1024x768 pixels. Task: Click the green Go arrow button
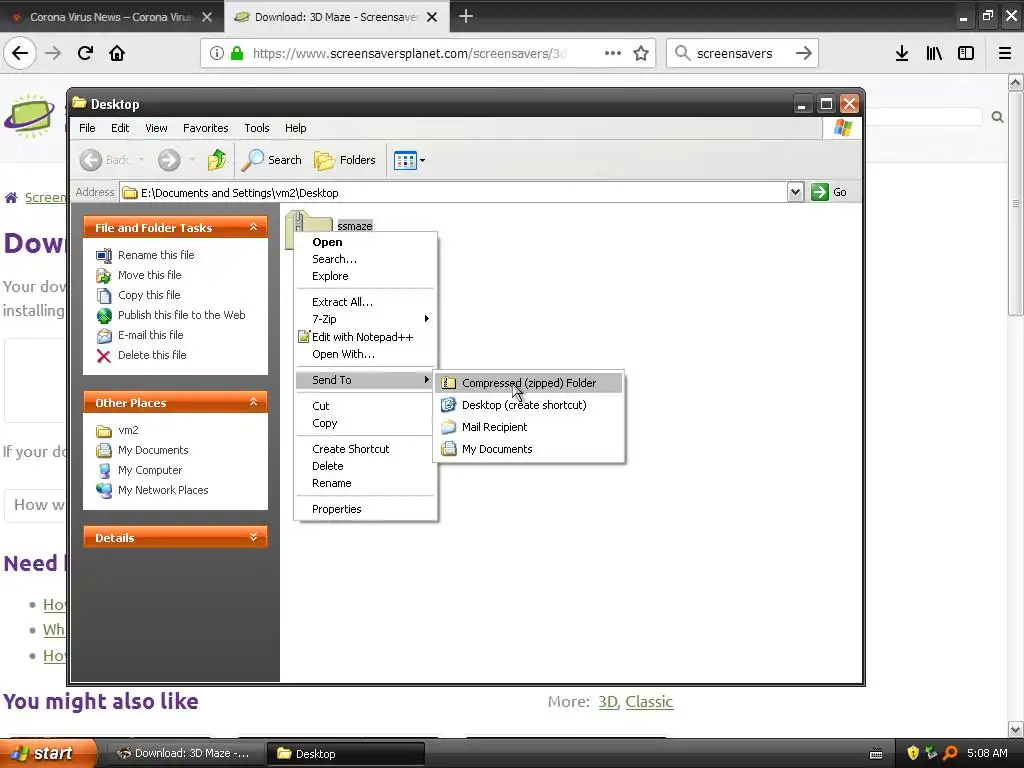click(x=820, y=192)
